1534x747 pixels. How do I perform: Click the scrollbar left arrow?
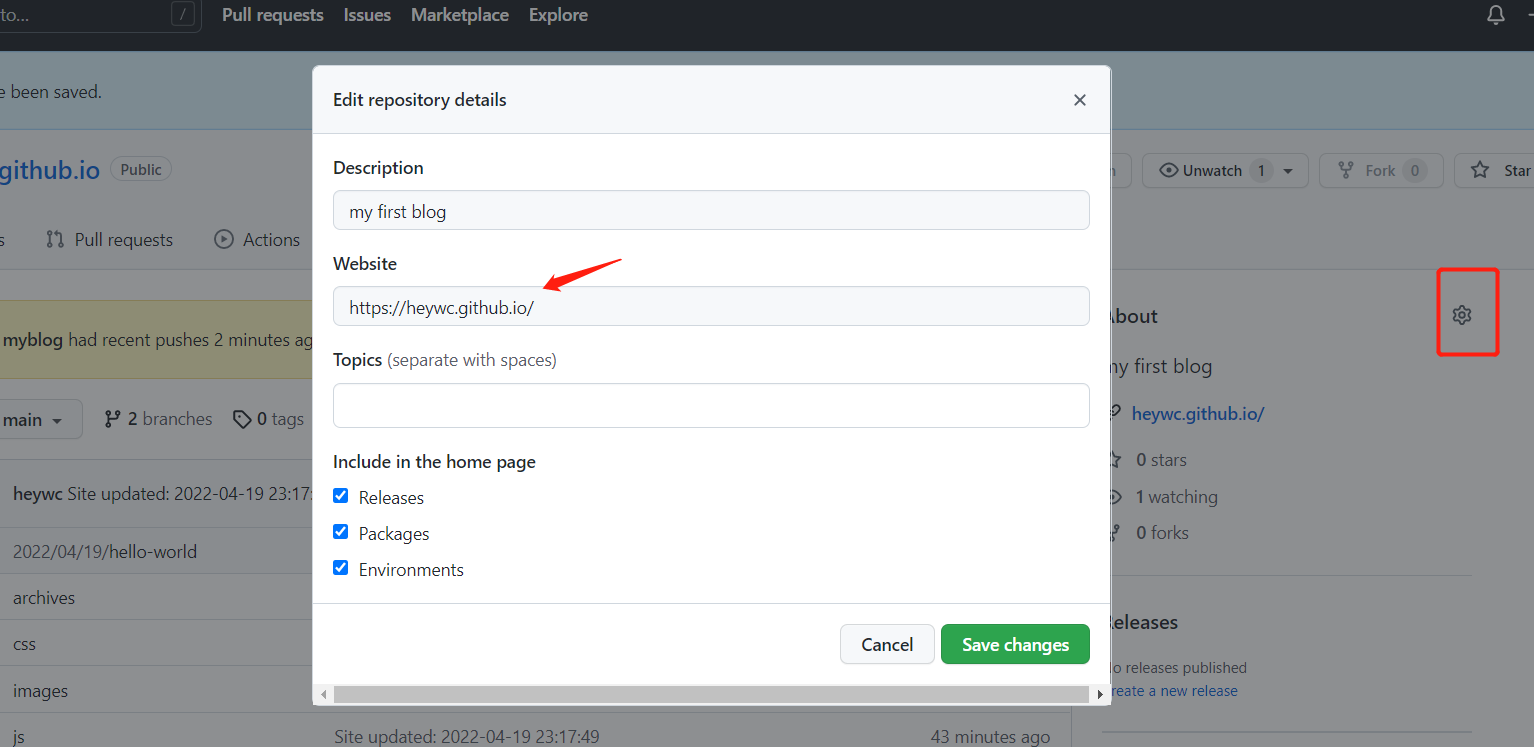[323, 694]
